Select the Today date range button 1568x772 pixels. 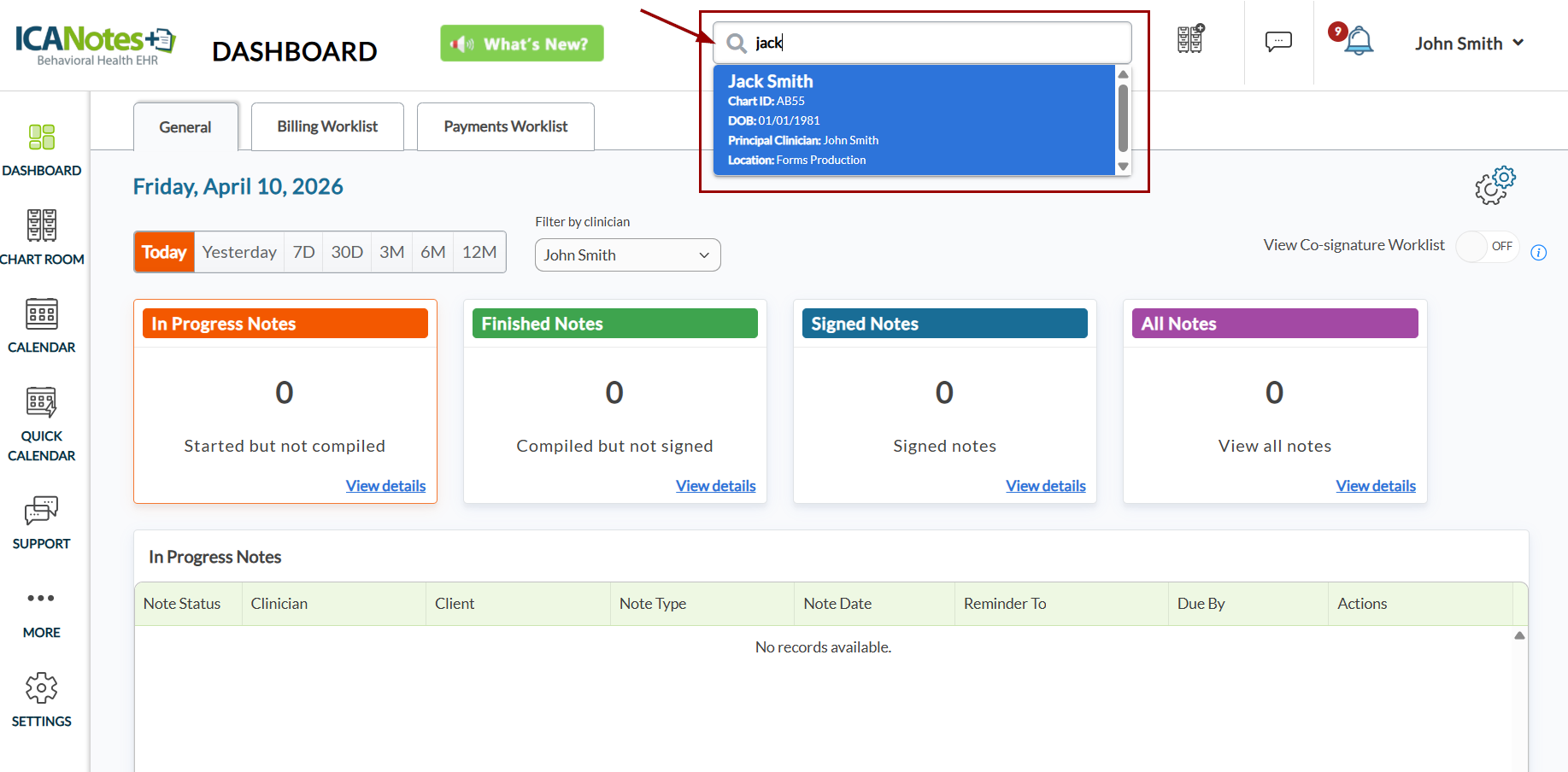pos(164,252)
